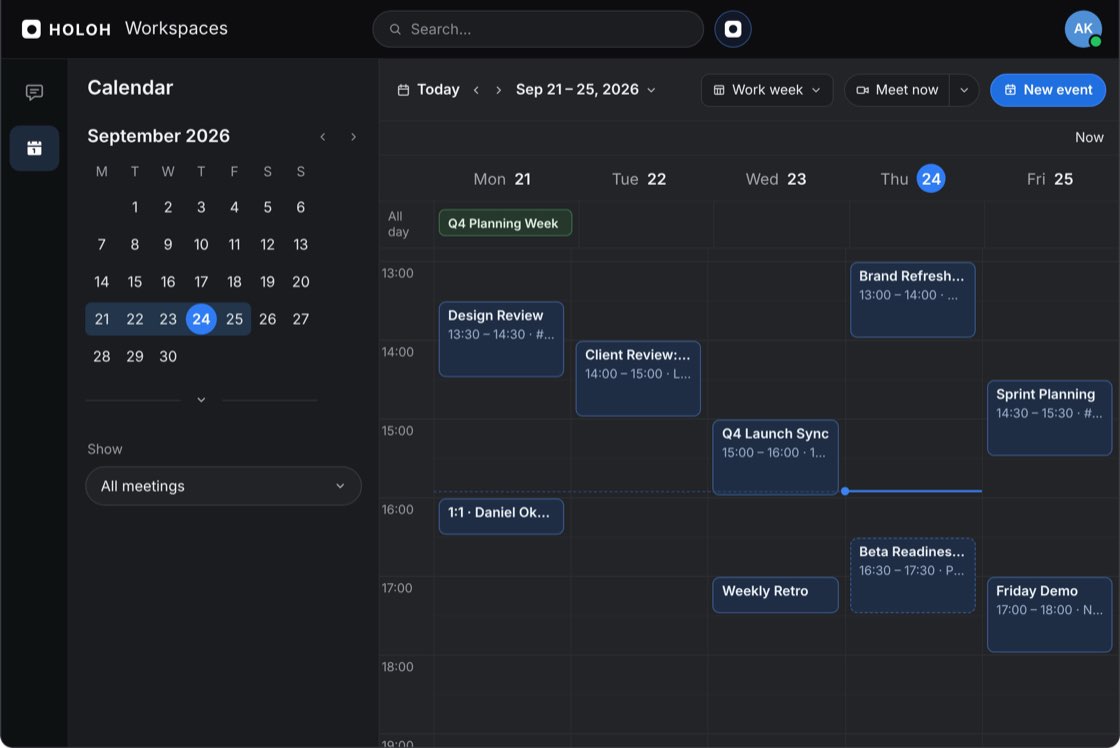The height and width of the screenshot is (748, 1120).
Task: Open the Brand Refresh event on Thursday
Action: 912,299
